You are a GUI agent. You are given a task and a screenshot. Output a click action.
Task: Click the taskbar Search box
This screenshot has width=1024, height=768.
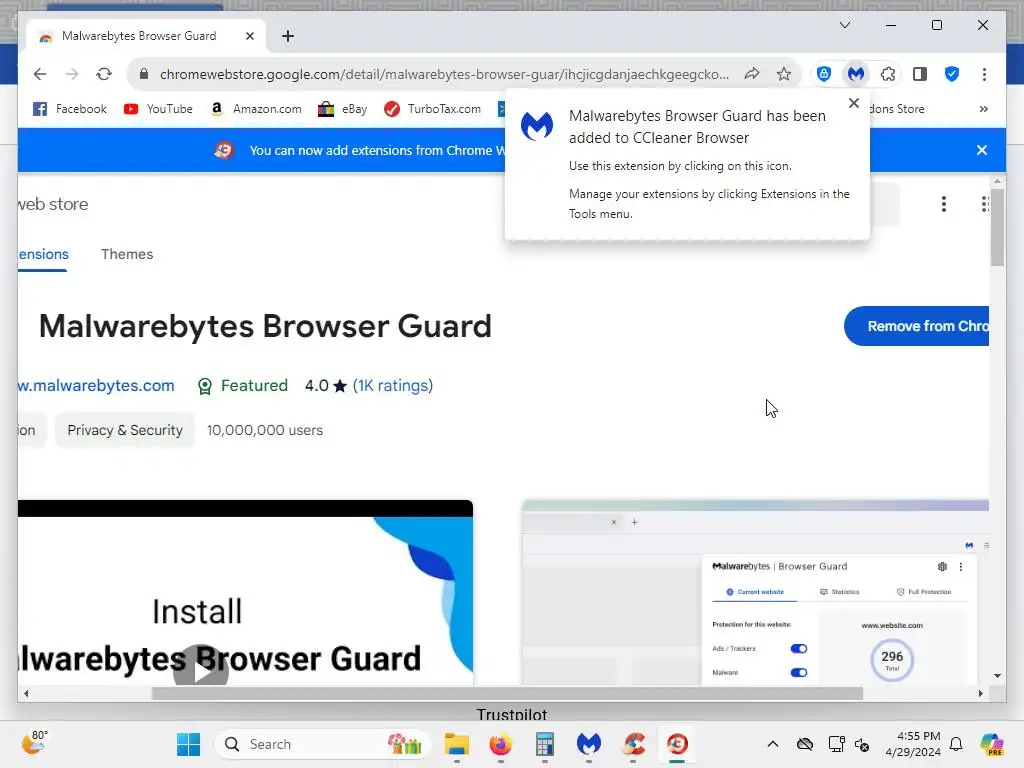tap(323, 744)
